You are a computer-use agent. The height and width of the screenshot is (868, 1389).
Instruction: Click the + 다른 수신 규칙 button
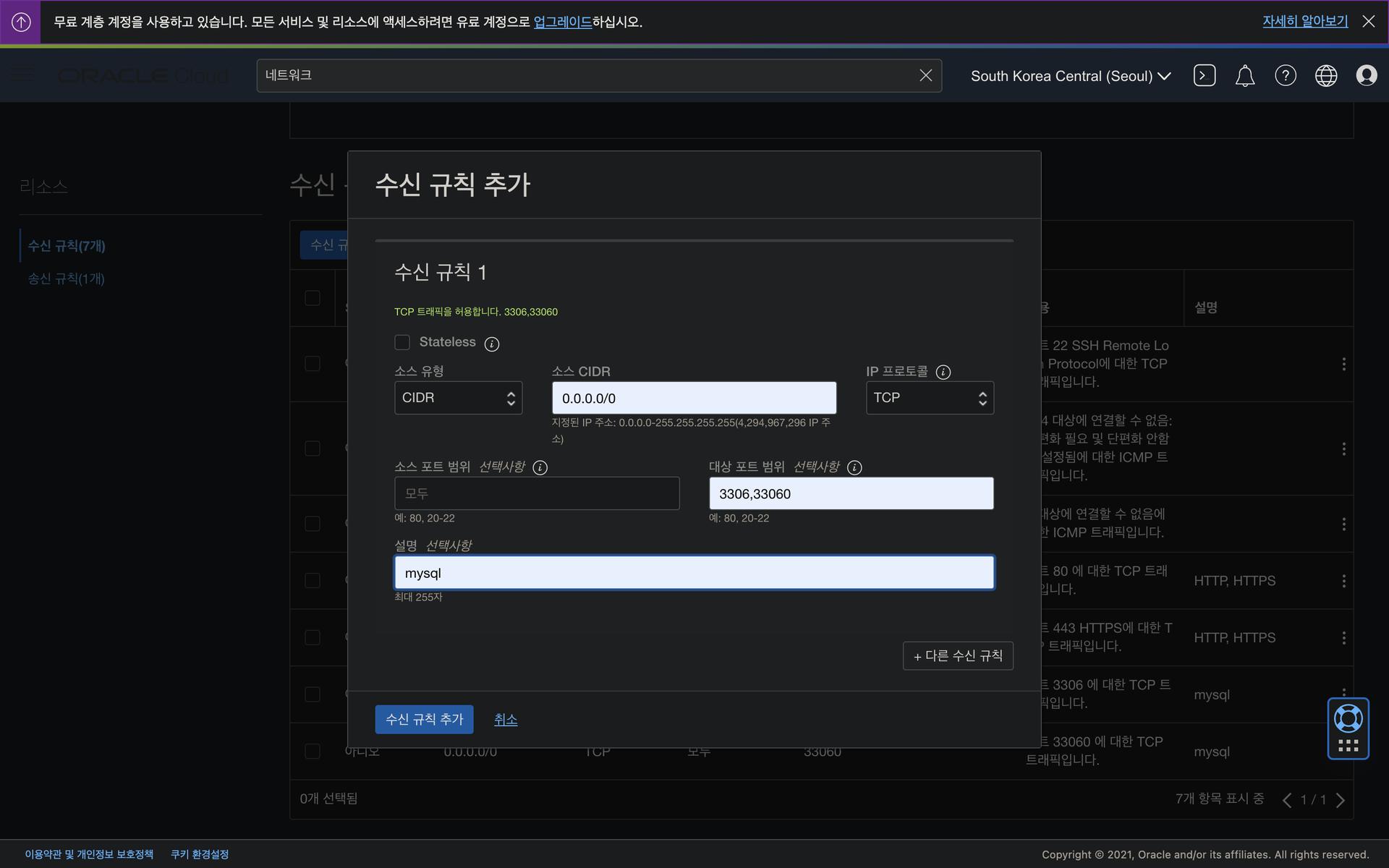click(957, 655)
